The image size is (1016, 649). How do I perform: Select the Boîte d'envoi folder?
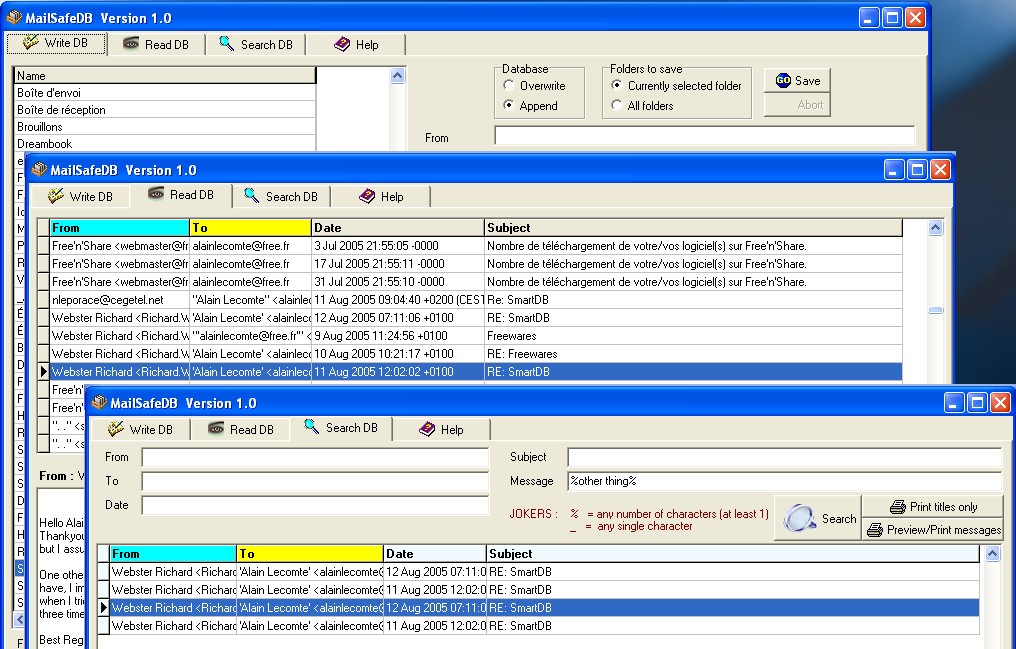(x=165, y=93)
